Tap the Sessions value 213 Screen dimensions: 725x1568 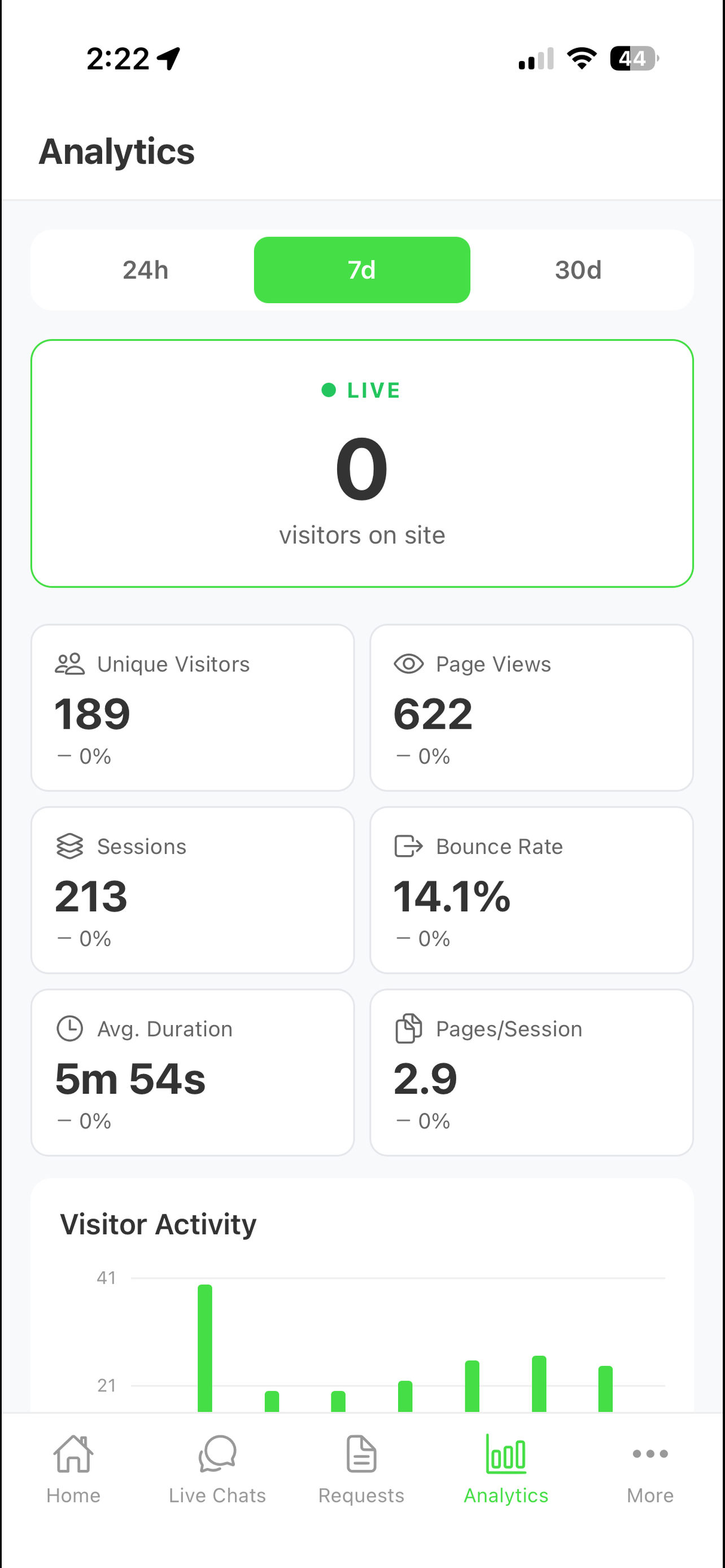tap(91, 896)
